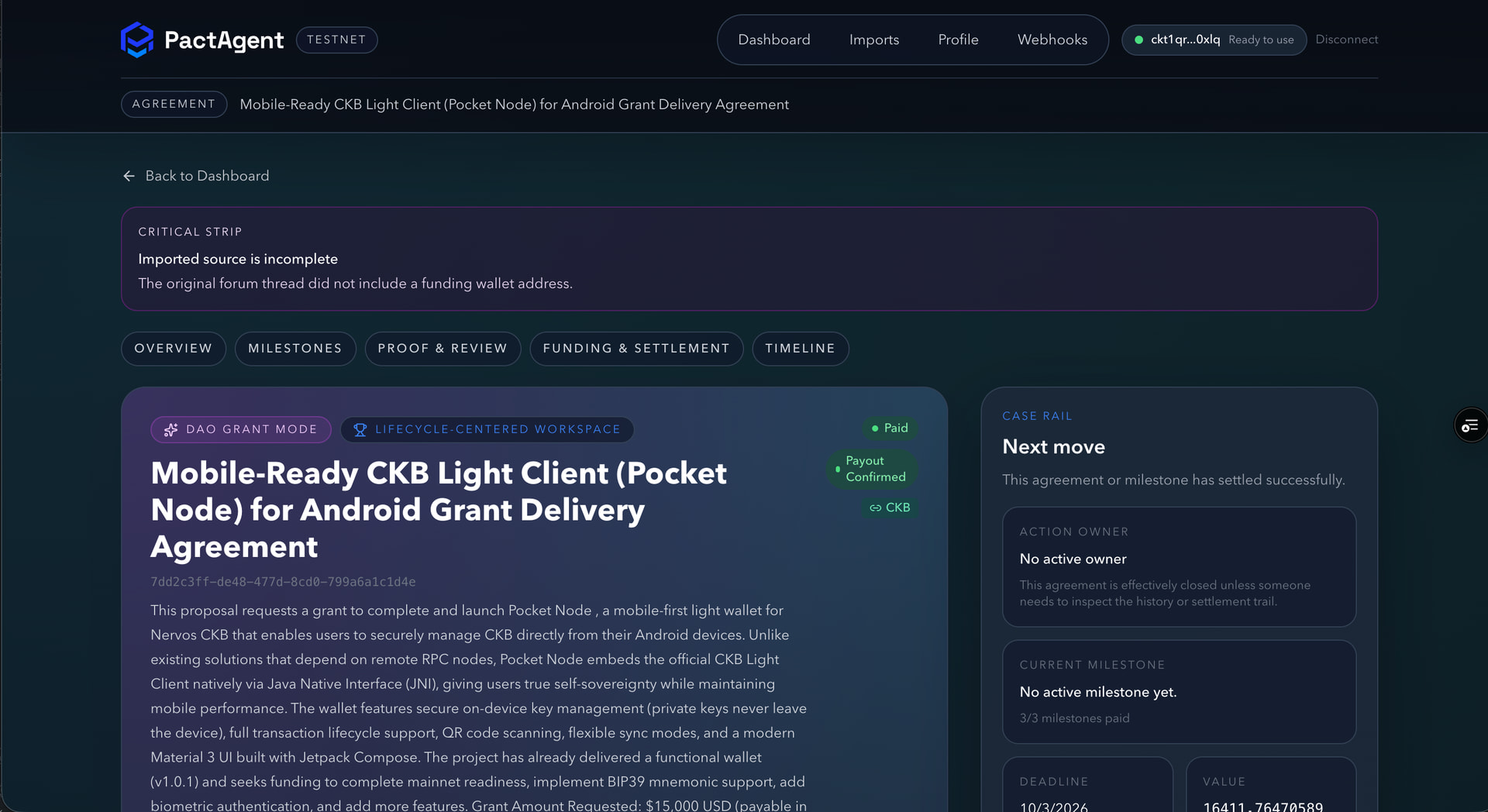Click the Payout Confirmed status badge
The width and height of the screenshot is (1488, 812).
pos(872,469)
